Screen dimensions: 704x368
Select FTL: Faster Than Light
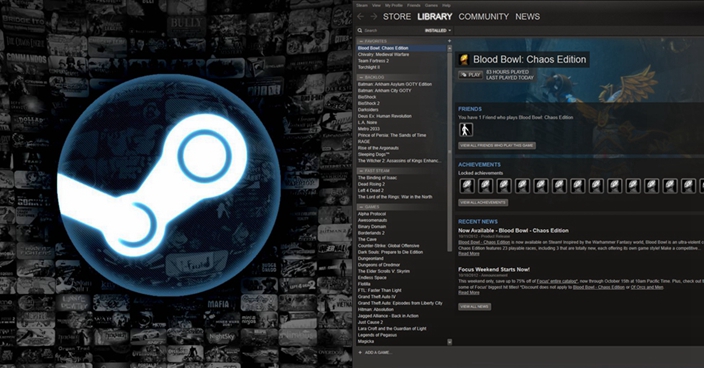tap(379, 290)
